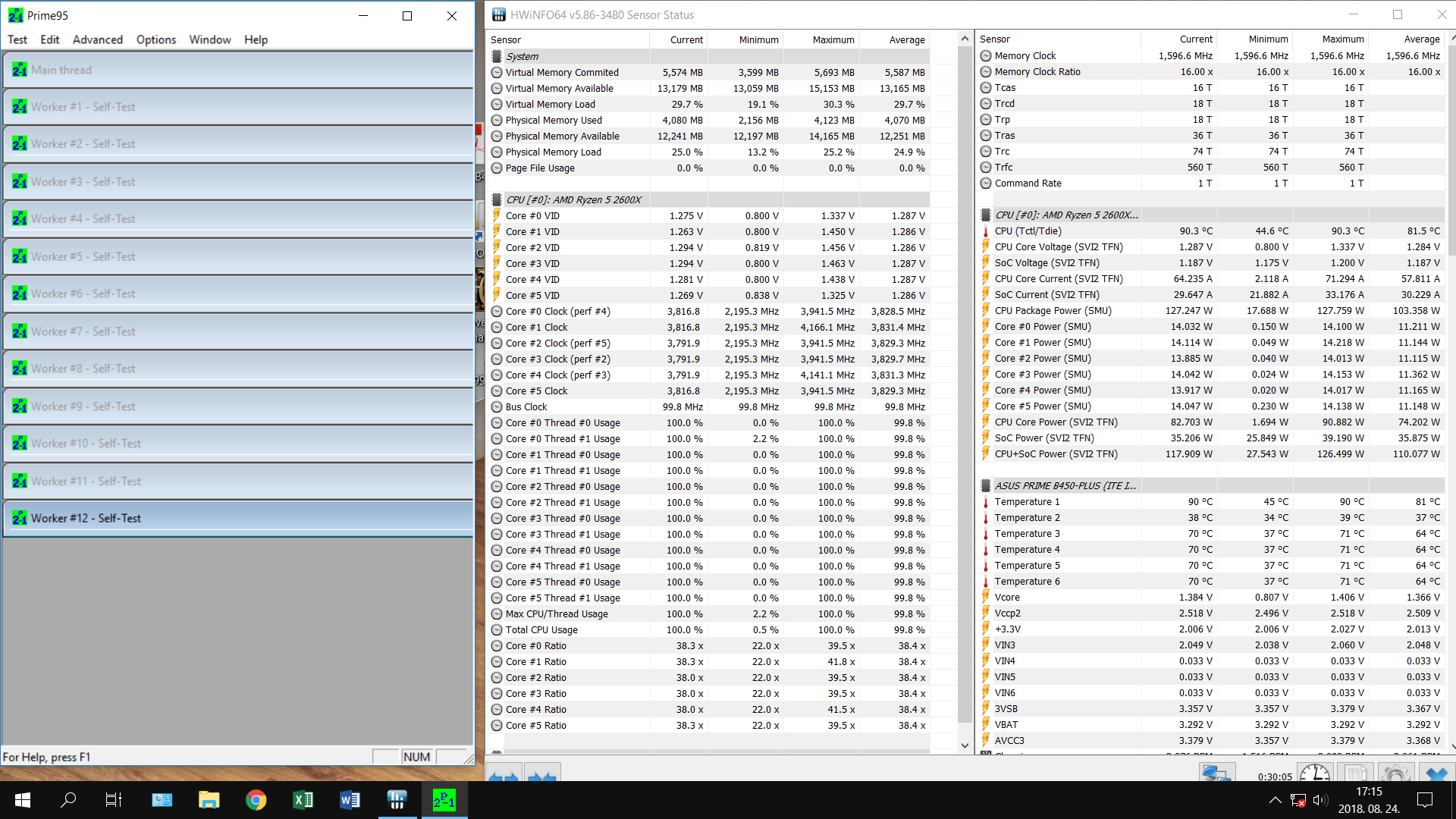The image size is (1456, 819).
Task: Click the HWiNFO64 icon in its title bar
Action: [499, 15]
